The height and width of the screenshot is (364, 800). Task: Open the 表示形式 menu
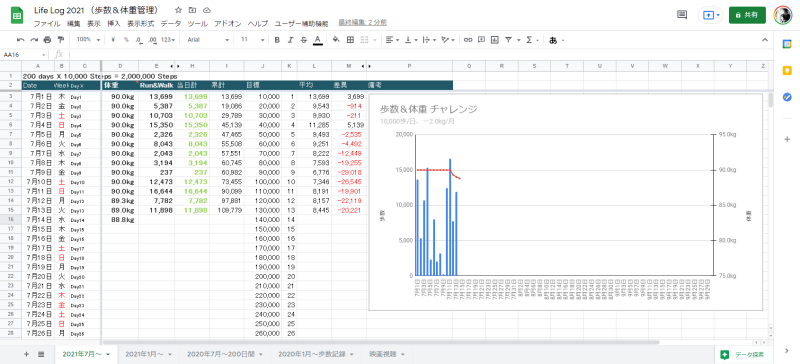click(140, 23)
